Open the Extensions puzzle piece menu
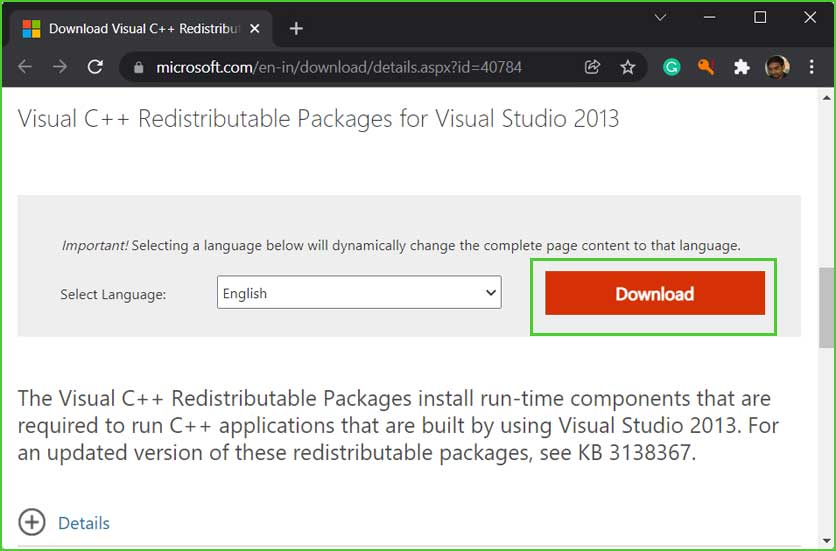Viewport: 836px width, 551px height. click(x=741, y=67)
